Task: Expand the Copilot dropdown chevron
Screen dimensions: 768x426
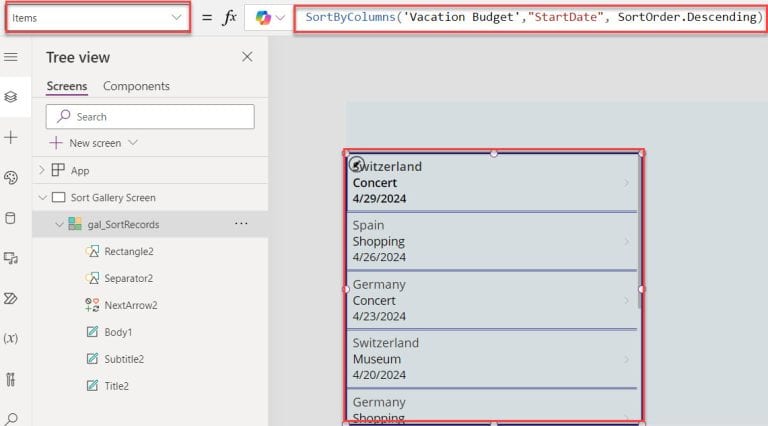Action: coord(281,18)
